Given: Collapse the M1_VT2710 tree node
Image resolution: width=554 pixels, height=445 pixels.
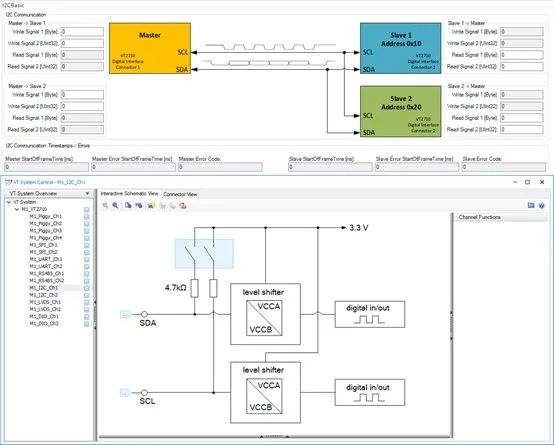Looking at the screenshot, I should [17, 209].
